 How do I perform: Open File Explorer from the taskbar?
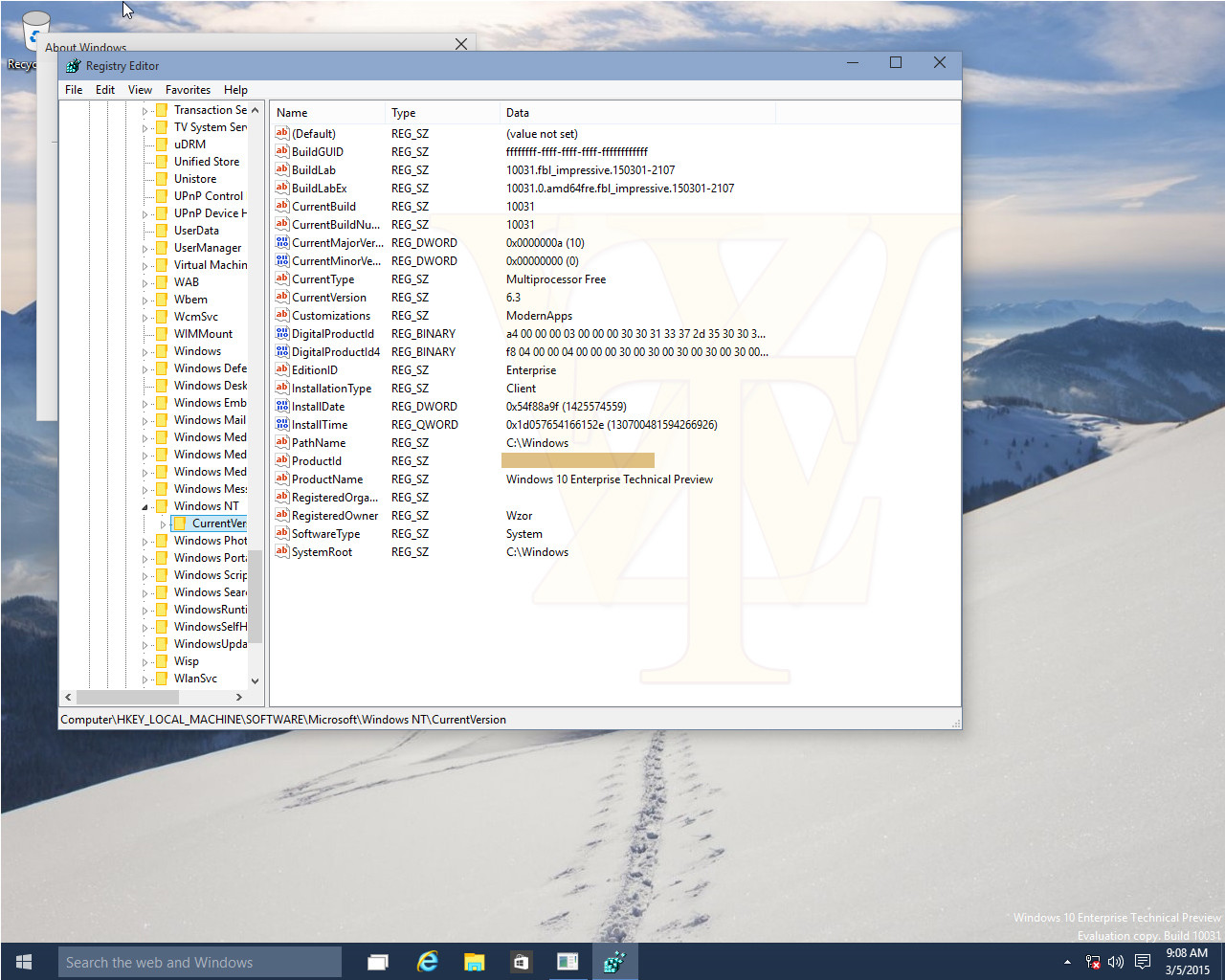click(x=474, y=962)
